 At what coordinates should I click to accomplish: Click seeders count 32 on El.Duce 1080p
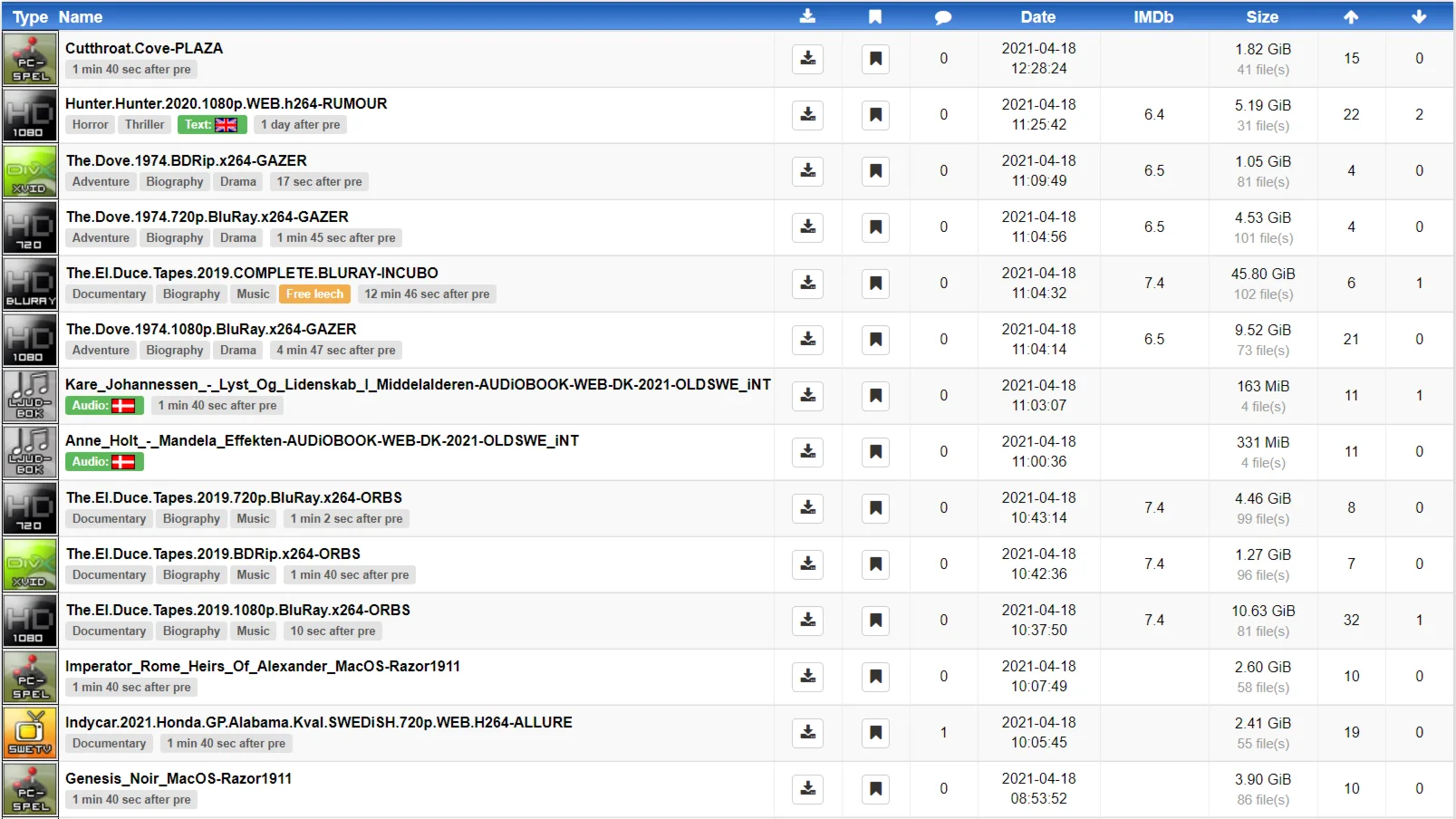1351,621
